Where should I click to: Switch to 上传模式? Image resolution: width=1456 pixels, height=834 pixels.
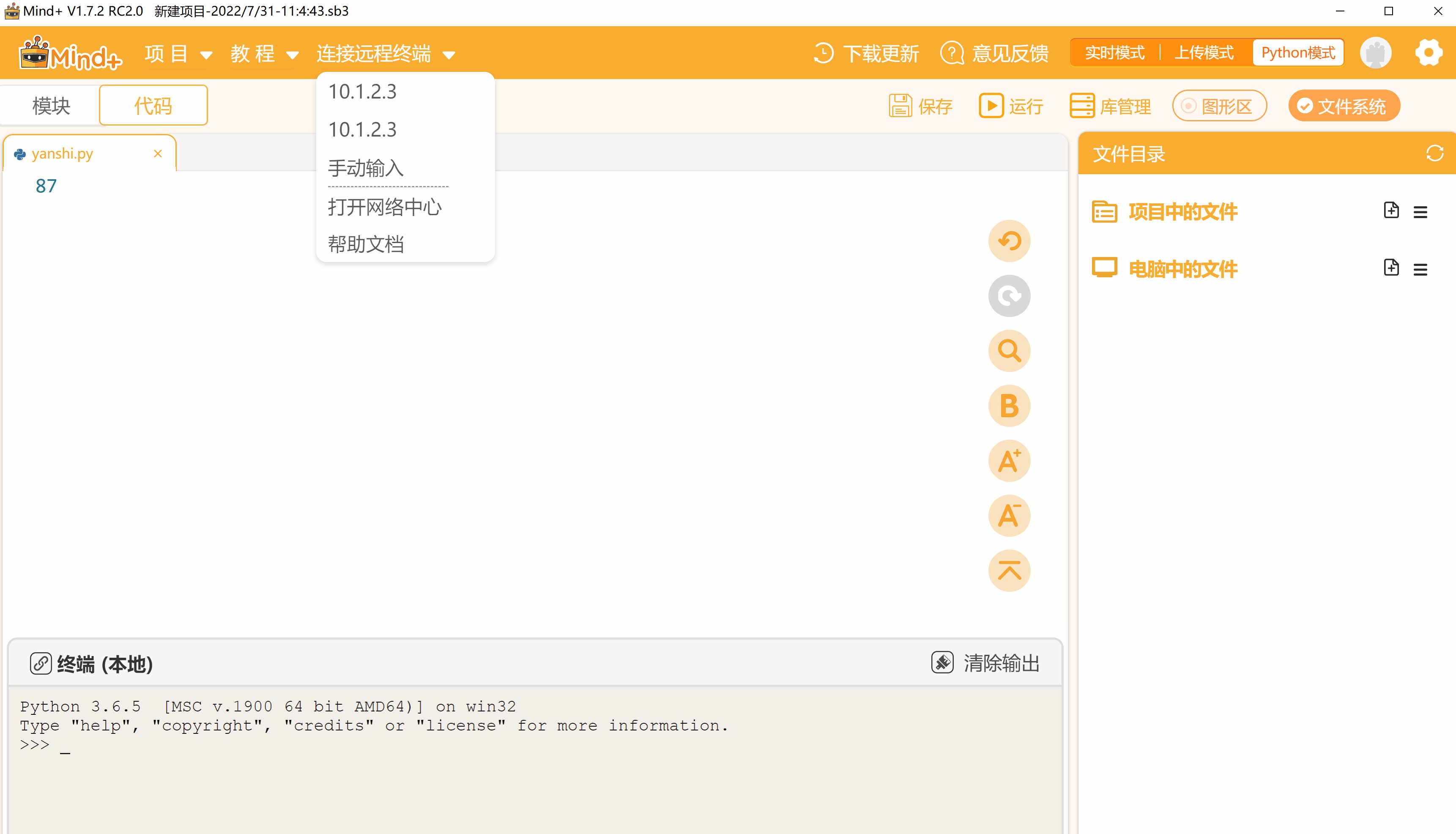(x=1204, y=53)
